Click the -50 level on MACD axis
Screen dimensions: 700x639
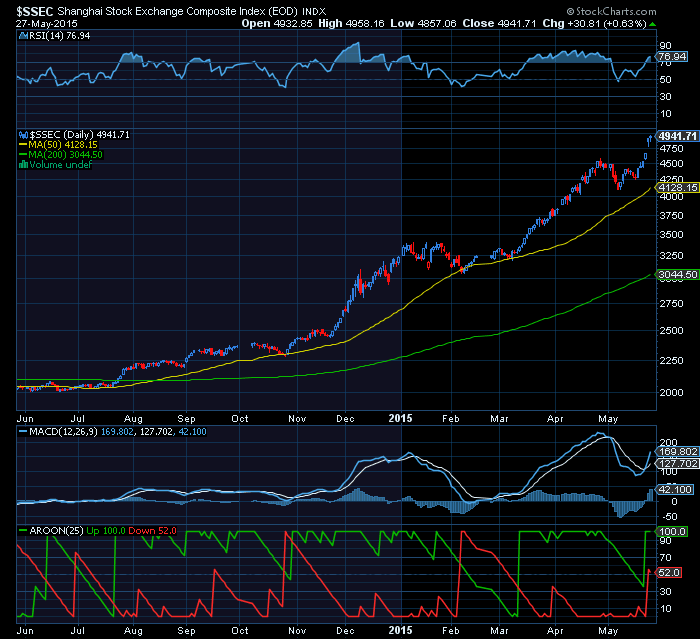tap(668, 517)
